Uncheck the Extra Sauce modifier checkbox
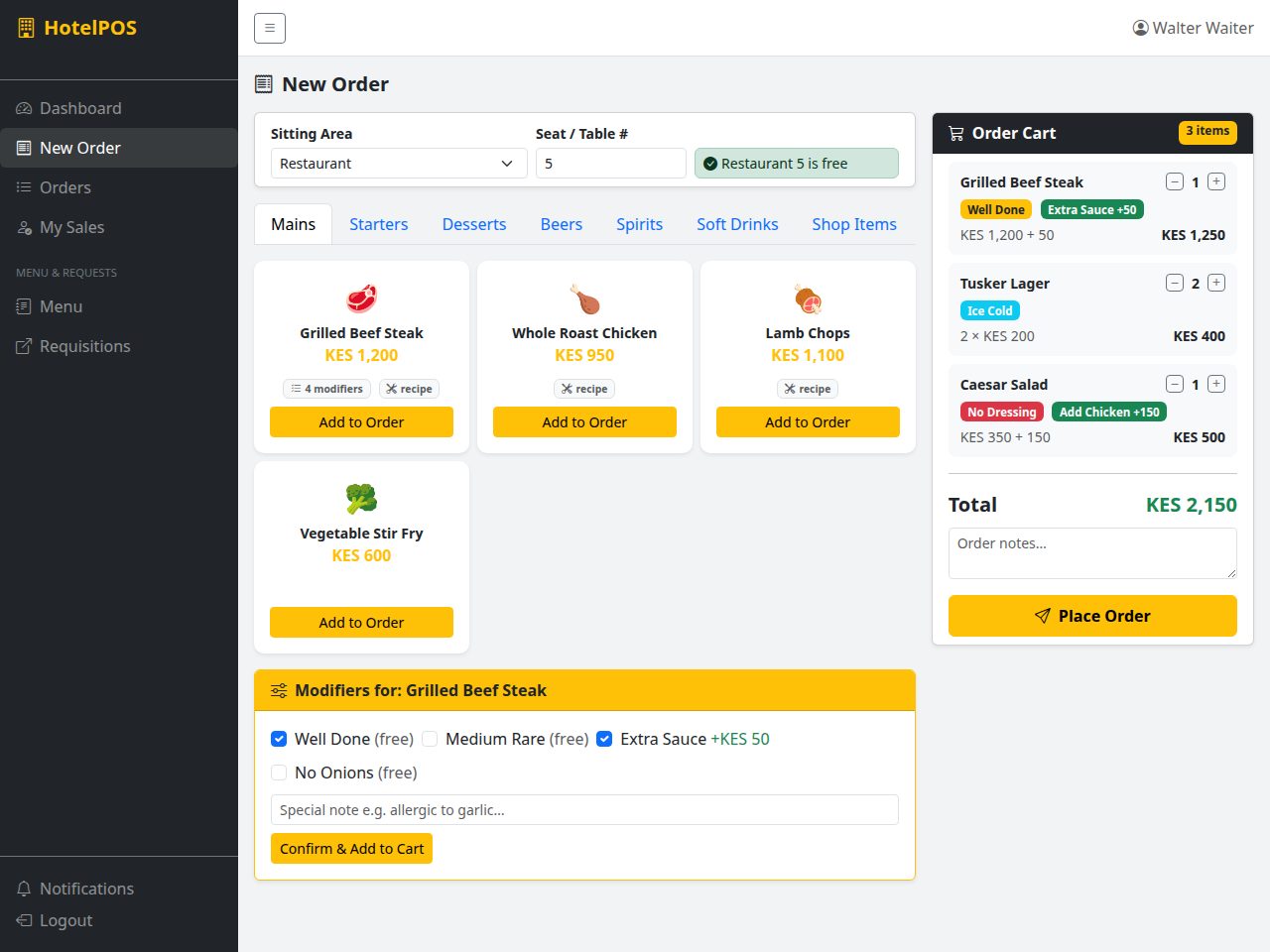Image resolution: width=1270 pixels, height=952 pixels. pos(604,739)
